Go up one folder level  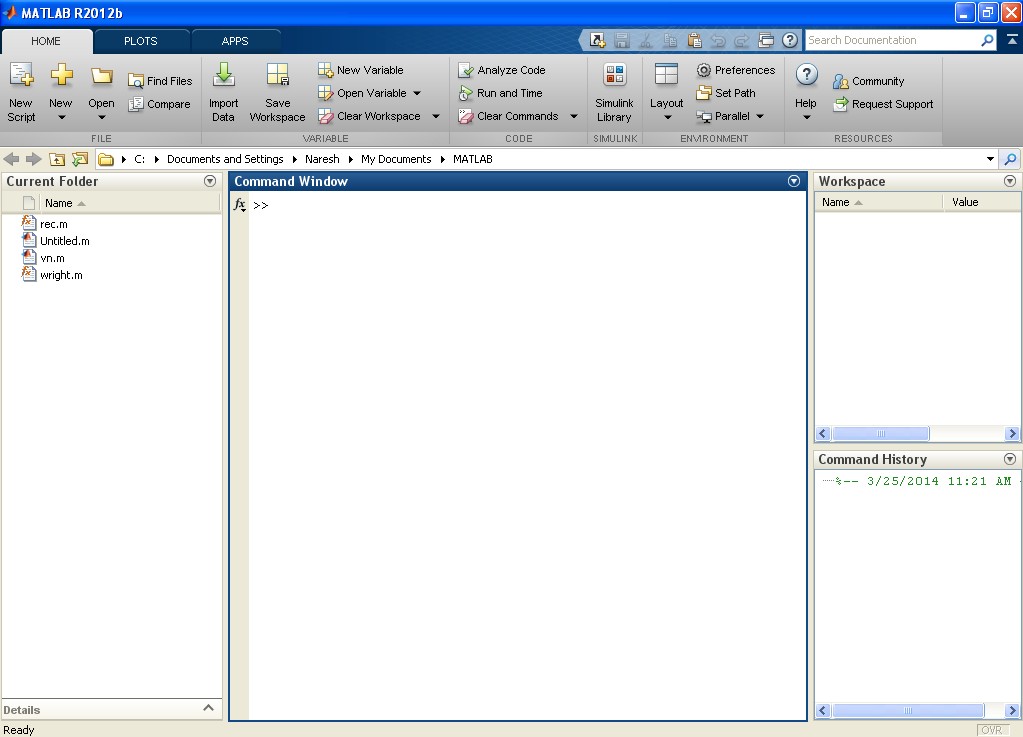point(57,159)
